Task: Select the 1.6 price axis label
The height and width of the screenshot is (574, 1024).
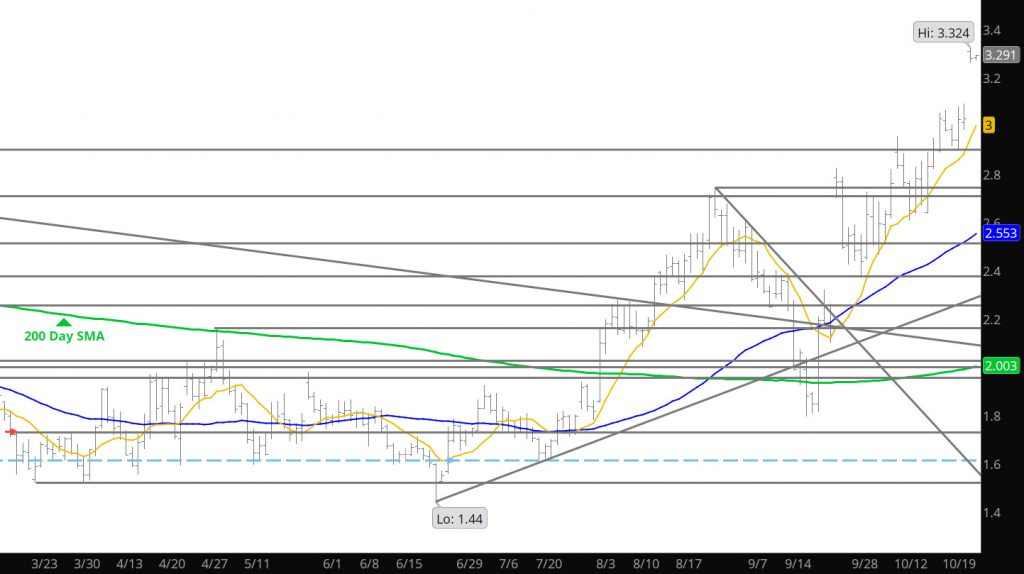Action: 993,465
